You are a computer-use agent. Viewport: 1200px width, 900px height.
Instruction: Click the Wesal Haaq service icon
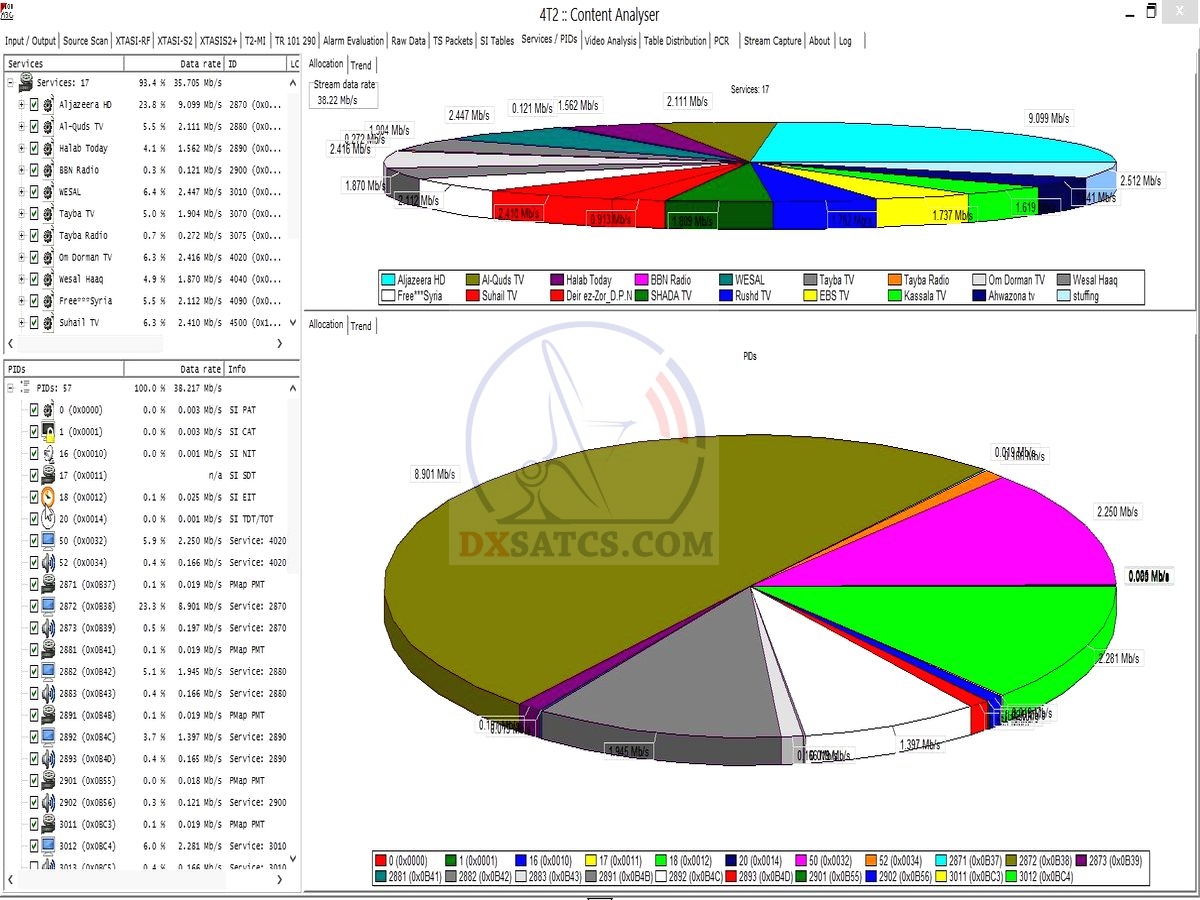point(49,279)
